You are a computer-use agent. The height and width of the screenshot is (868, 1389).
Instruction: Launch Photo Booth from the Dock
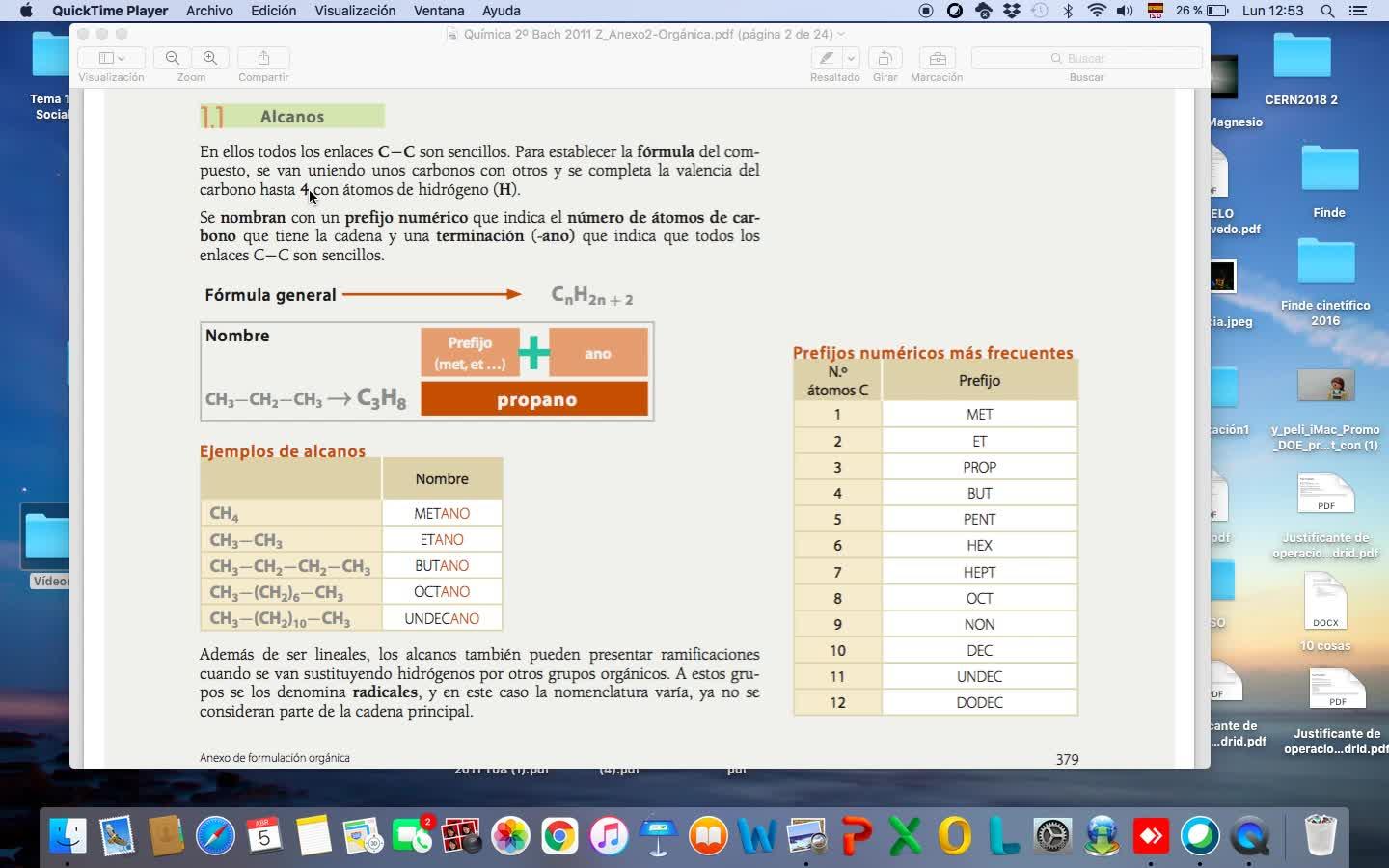pos(461,835)
